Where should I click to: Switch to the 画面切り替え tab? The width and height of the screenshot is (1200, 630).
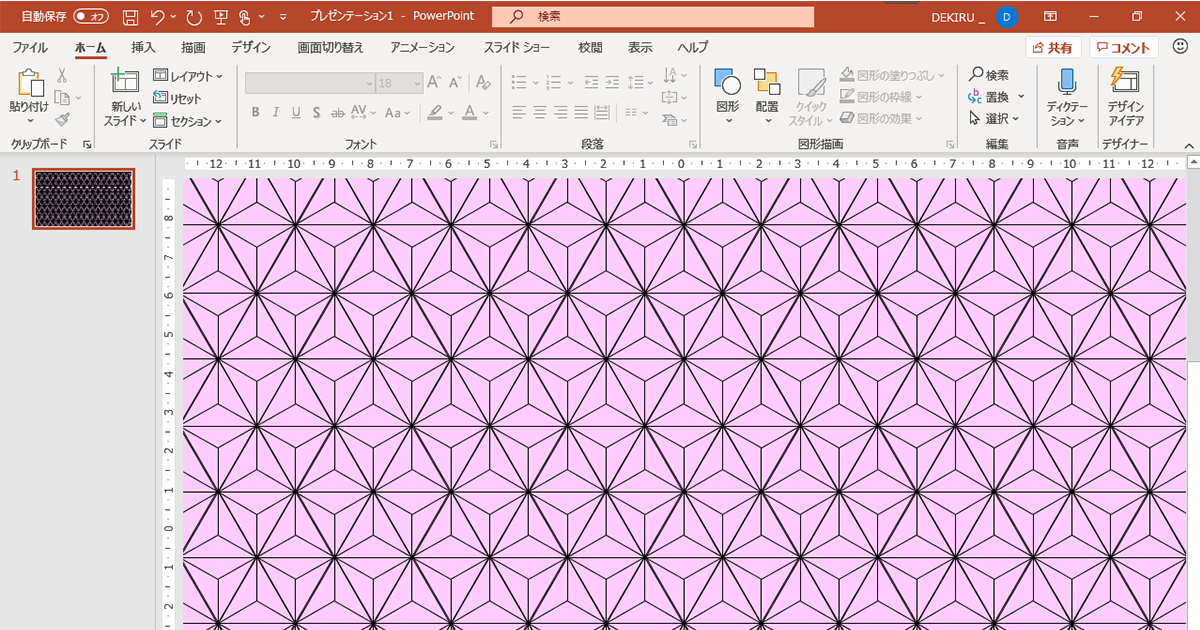click(331, 47)
